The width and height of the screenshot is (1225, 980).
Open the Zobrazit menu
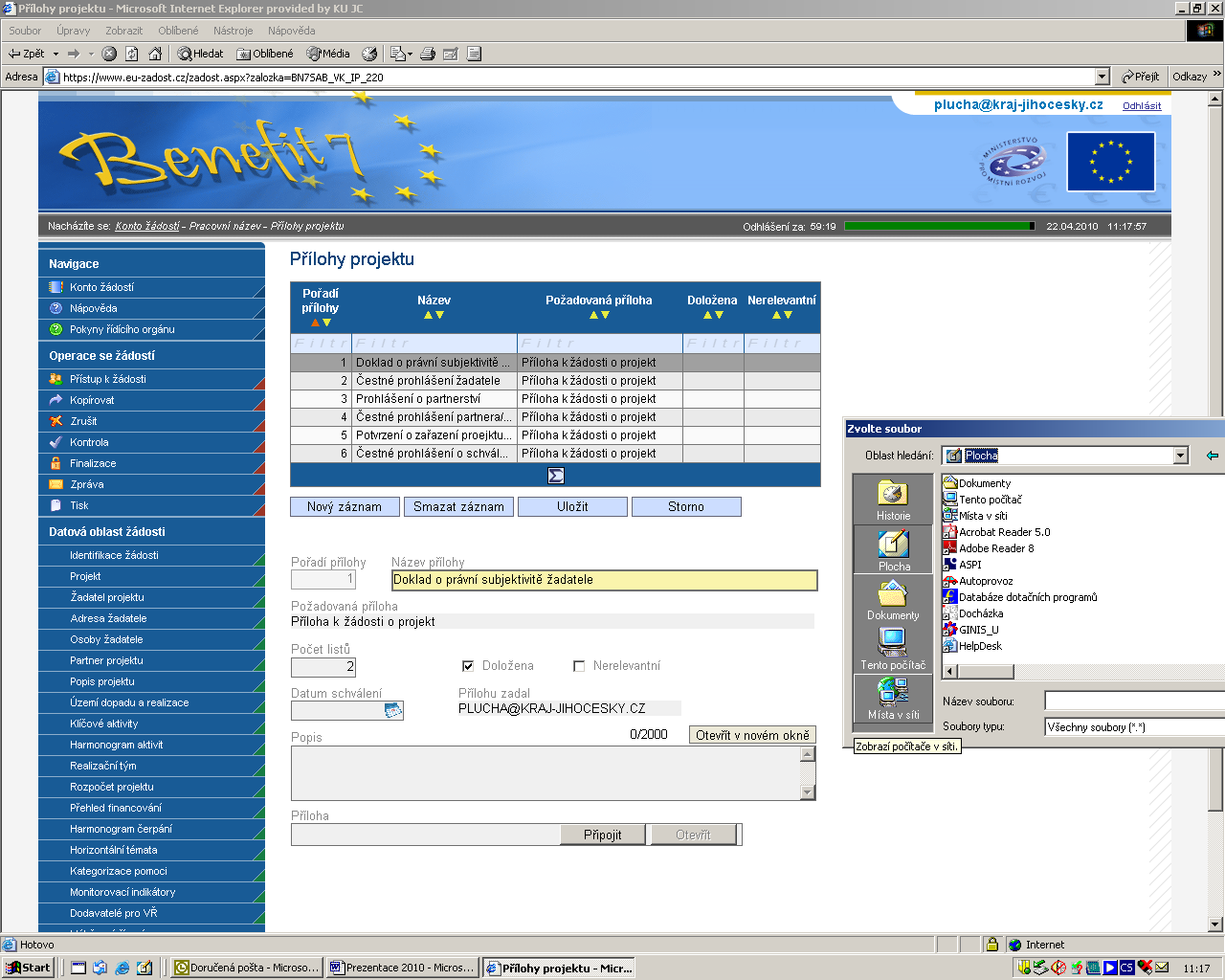click(x=123, y=31)
